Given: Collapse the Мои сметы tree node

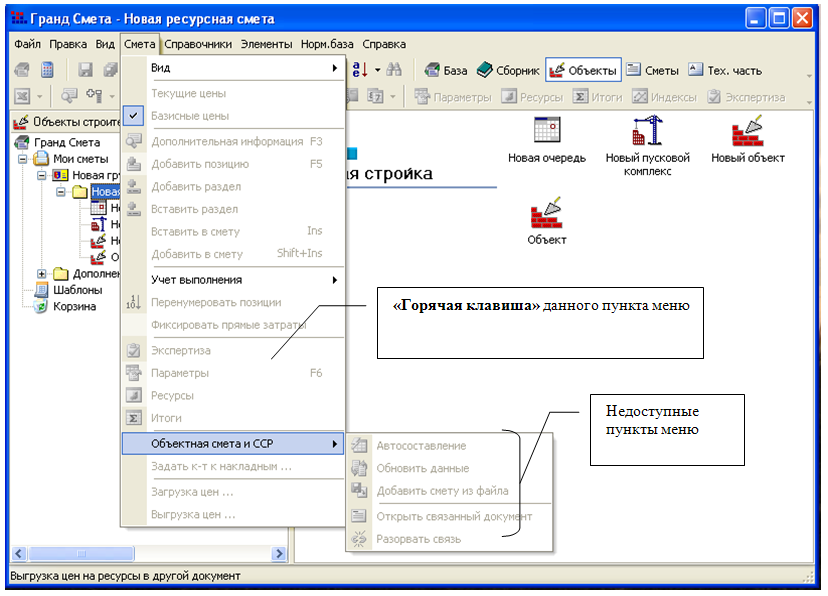Looking at the screenshot, I should click(x=23, y=159).
